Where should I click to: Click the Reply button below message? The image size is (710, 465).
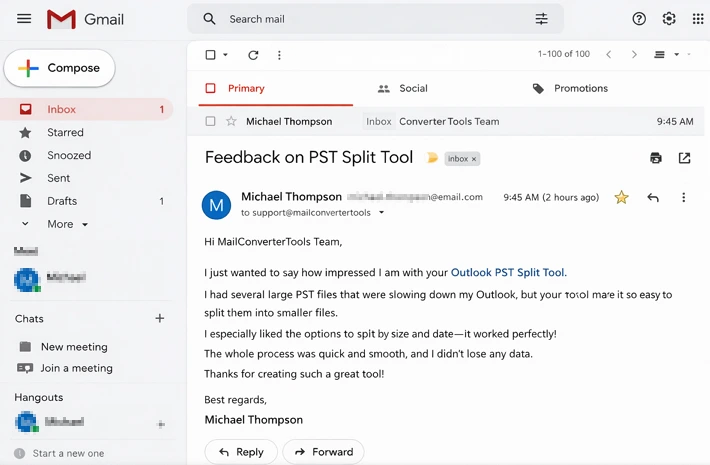241,452
